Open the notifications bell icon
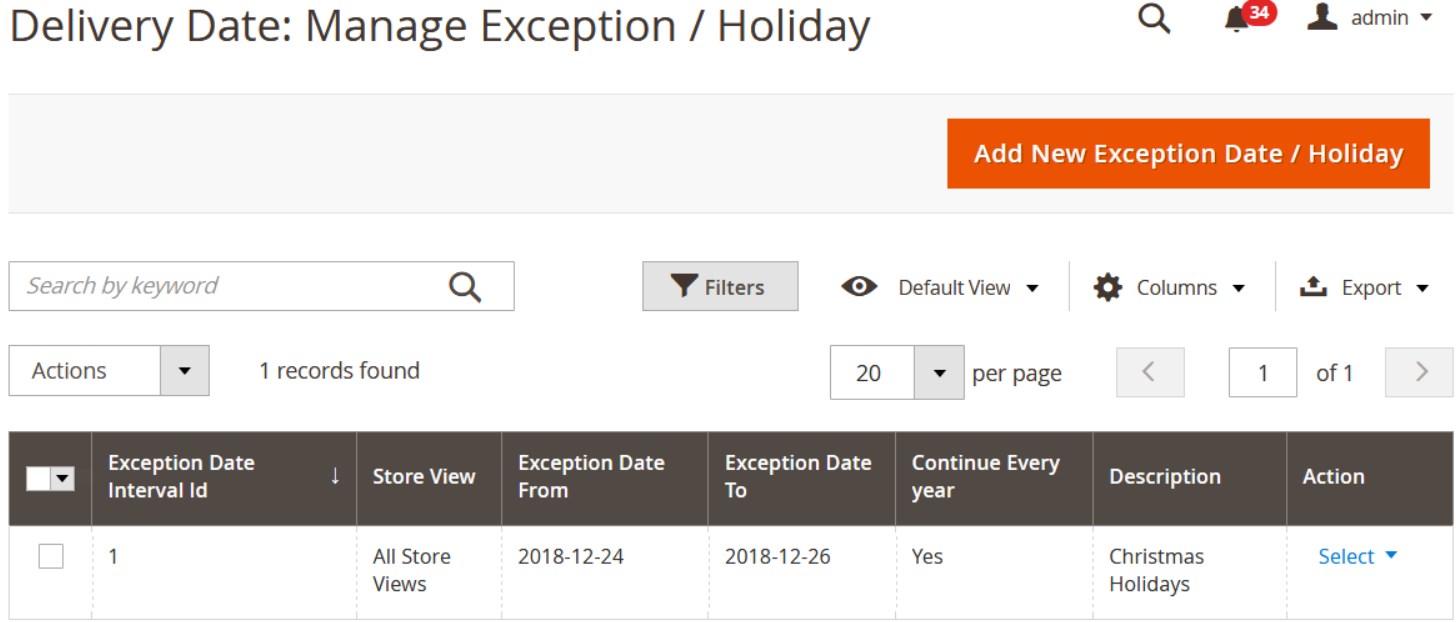Screen dimensions: 1456x622 click(x=1238, y=20)
